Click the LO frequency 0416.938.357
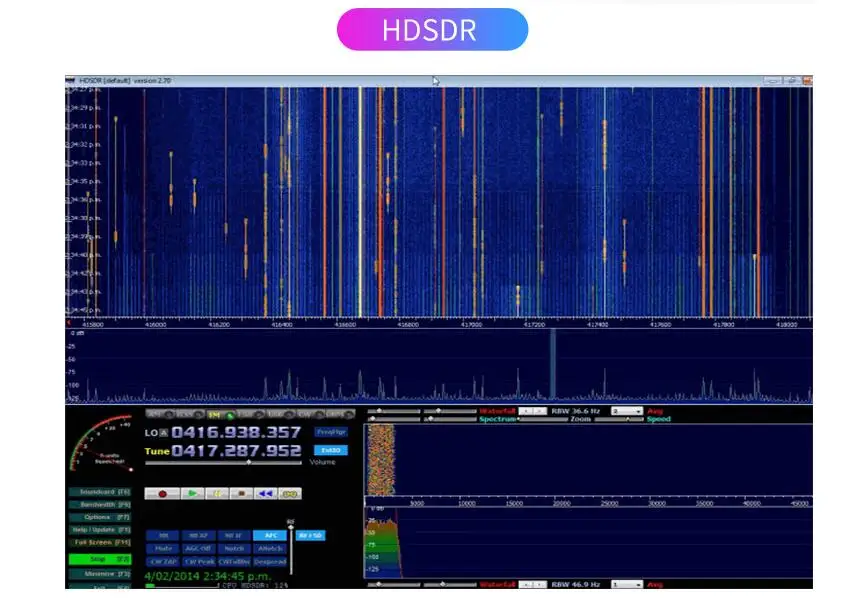Screen dimensions: 861x599 pos(236,433)
